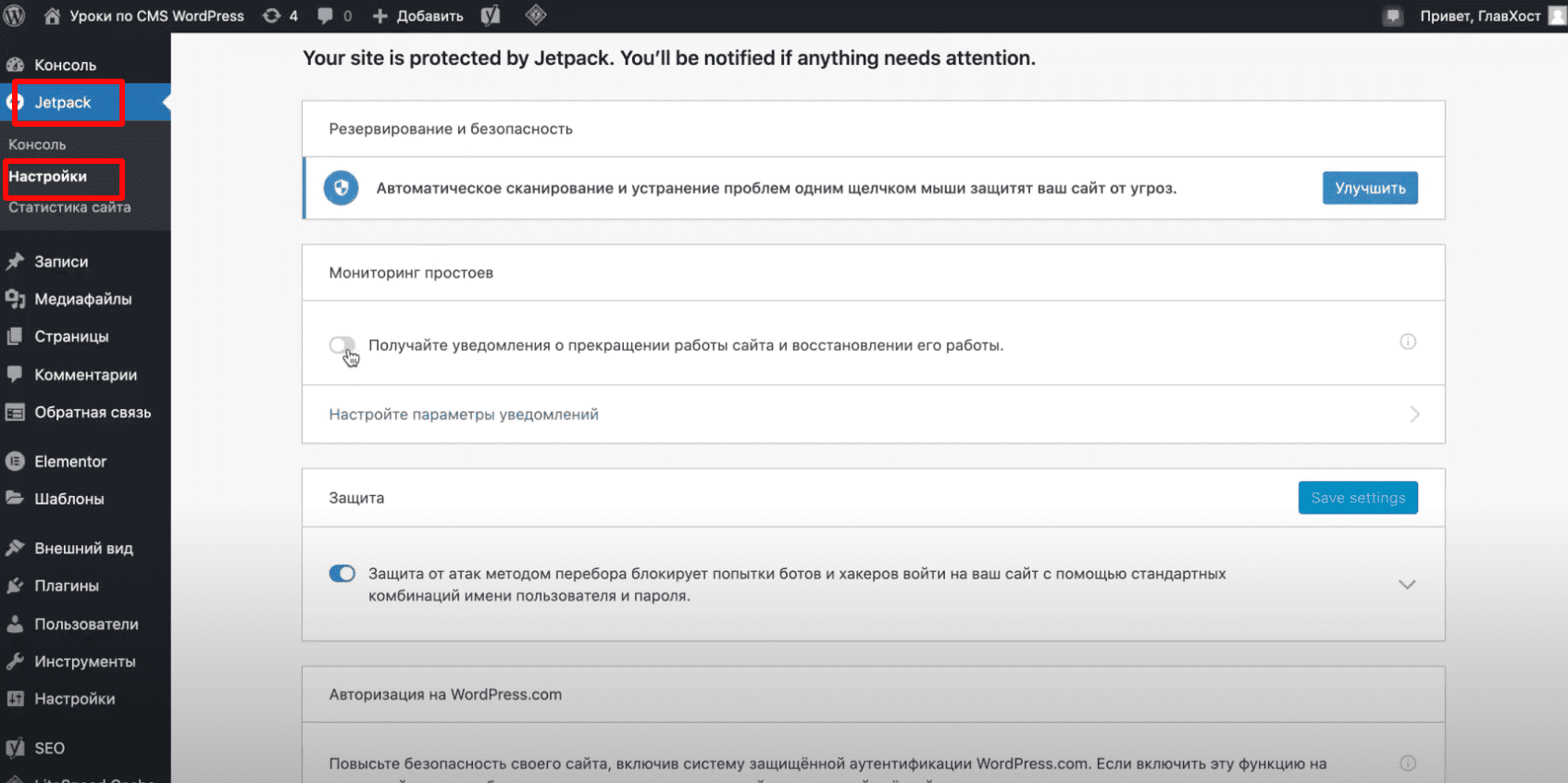The image size is (1568, 783).
Task: Open Настройте параметры уведомлений link
Action: tap(464, 415)
